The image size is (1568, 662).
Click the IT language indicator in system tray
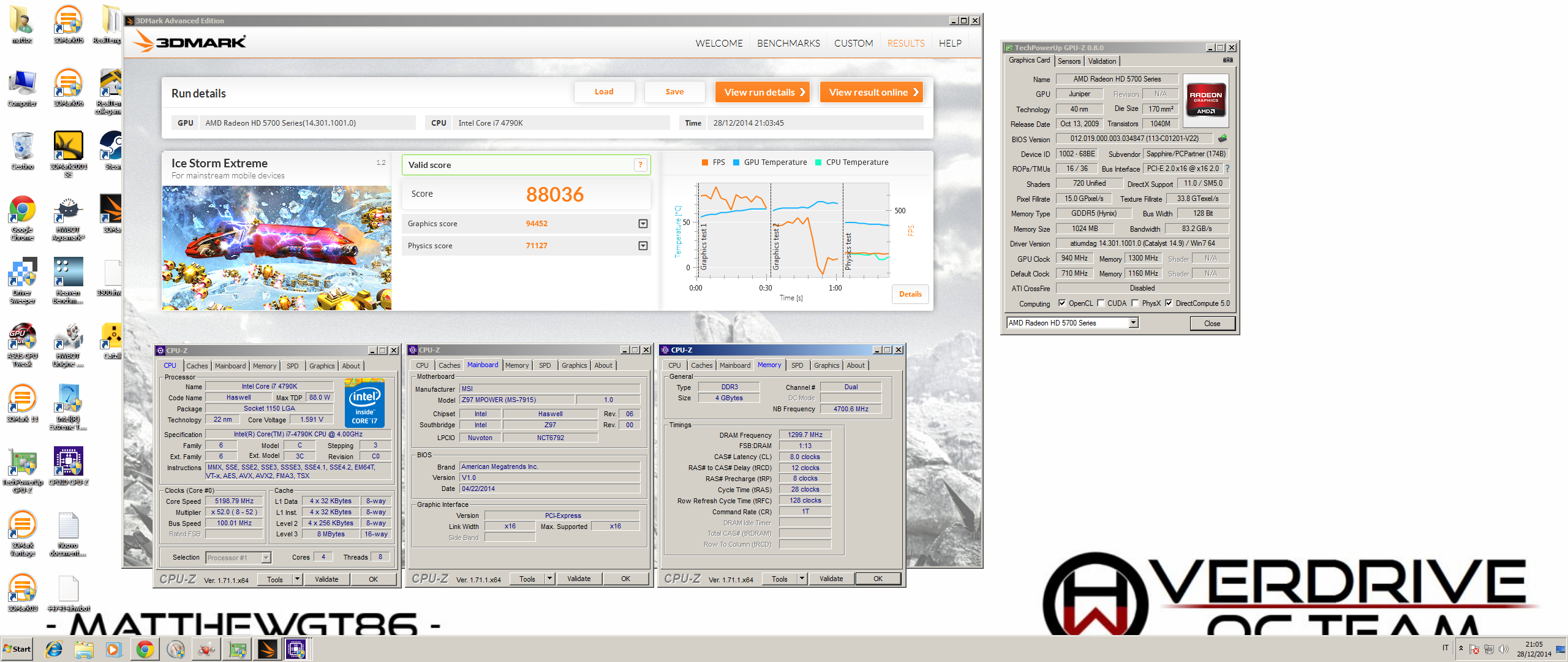pyautogui.click(x=1445, y=647)
